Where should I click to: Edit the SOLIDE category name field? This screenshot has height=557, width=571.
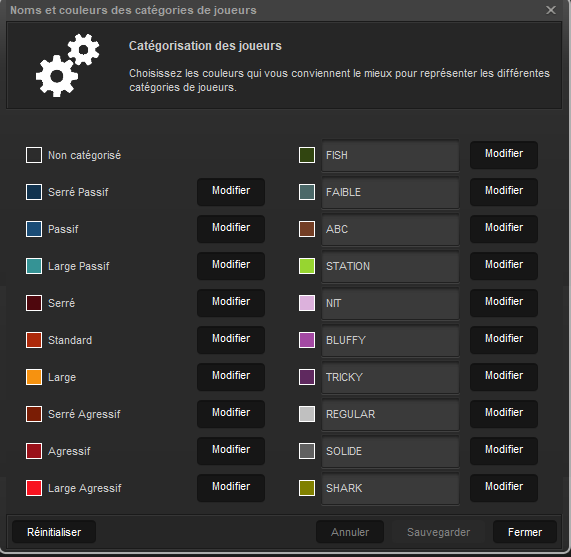[390, 451]
